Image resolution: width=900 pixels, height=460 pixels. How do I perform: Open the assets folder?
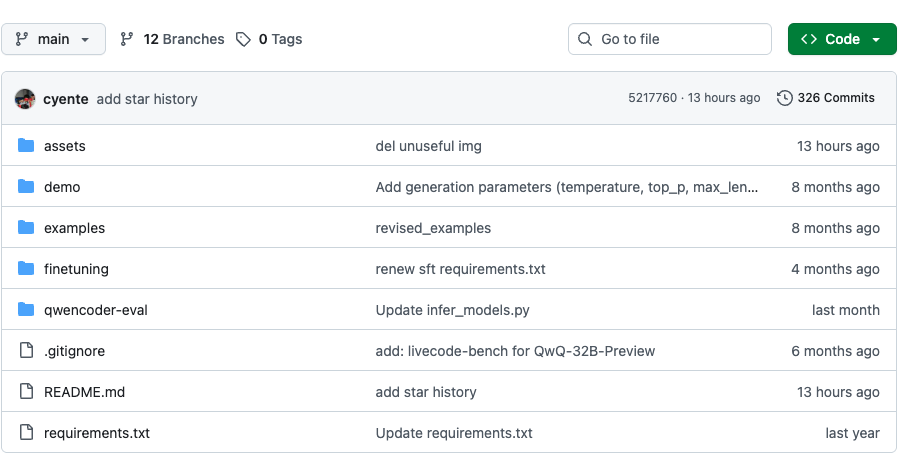pos(65,146)
